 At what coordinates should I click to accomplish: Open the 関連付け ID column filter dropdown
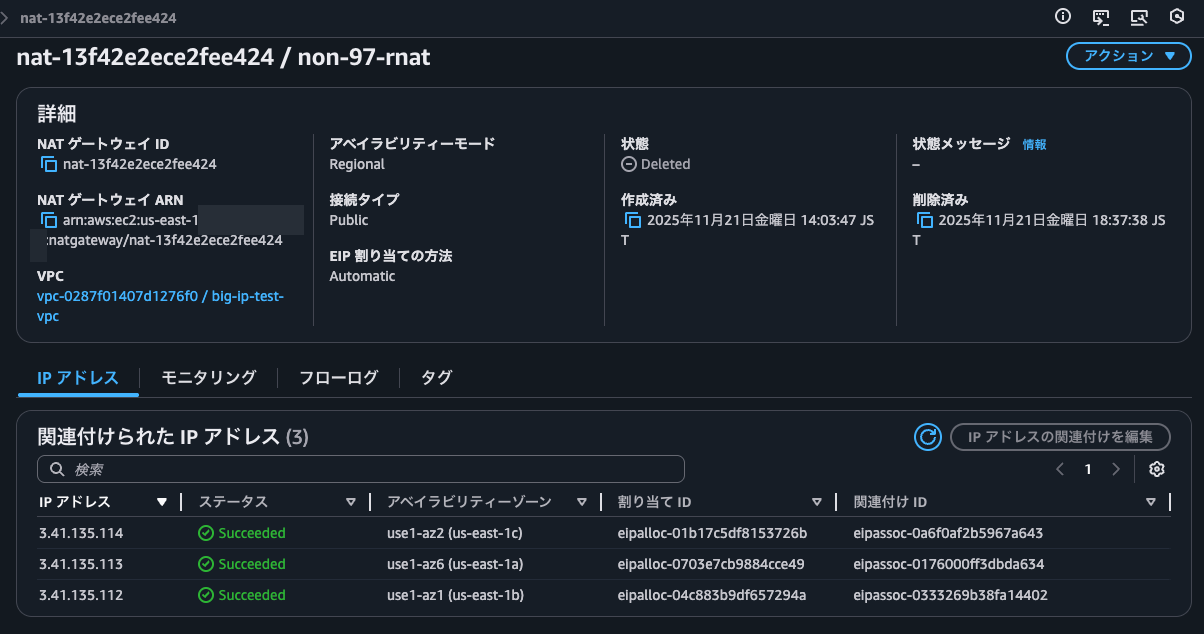(x=1150, y=501)
